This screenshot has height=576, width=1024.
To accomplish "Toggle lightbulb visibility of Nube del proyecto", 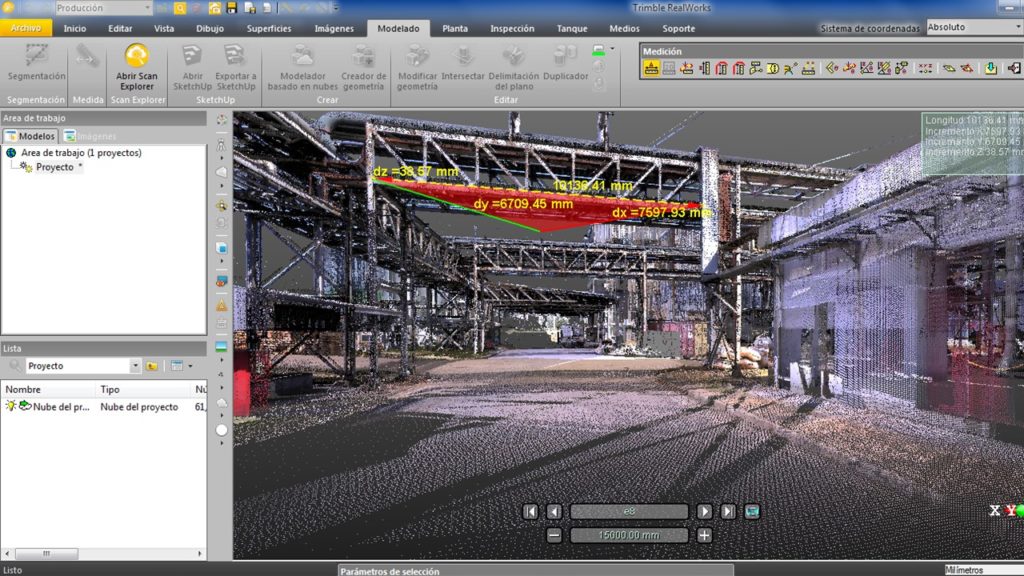I will tap(11, 407).
